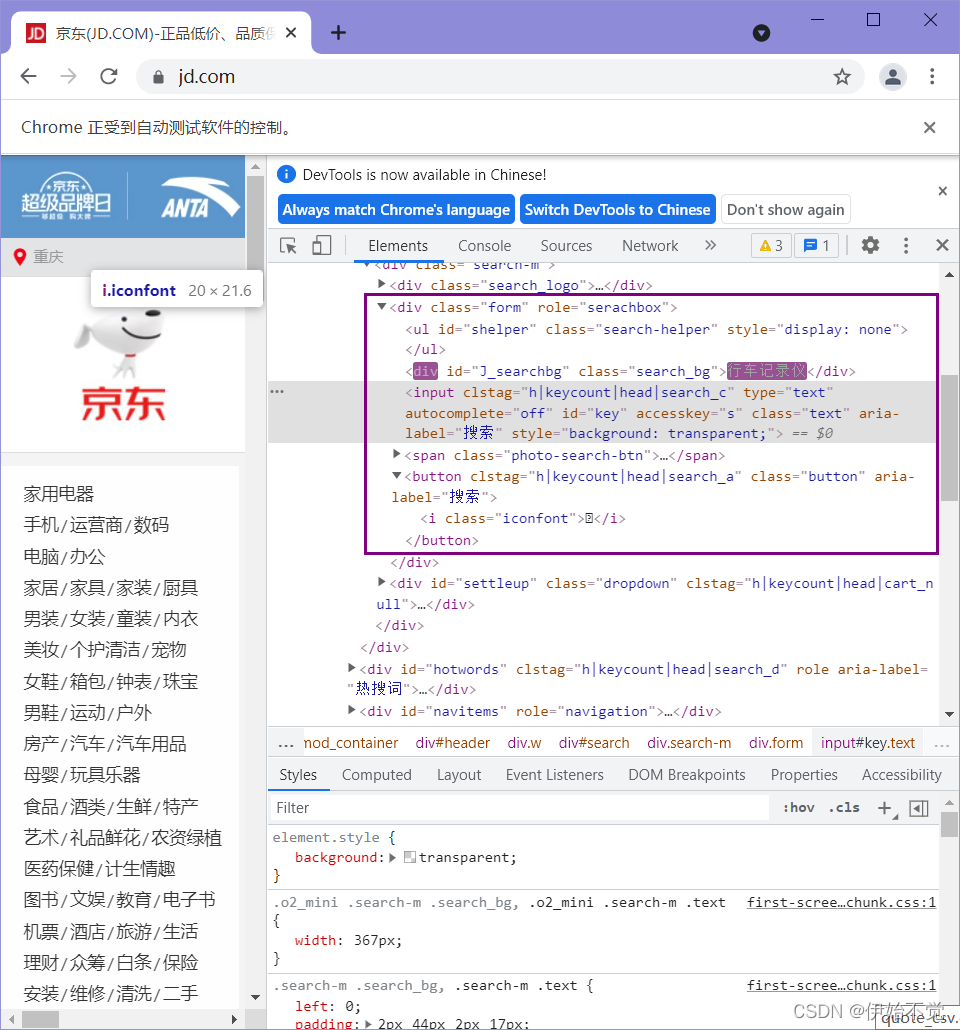The width and height of the screenshot is (960, 1030).
Task: Toggle the .cls class editor
Action: coord(844,807)
